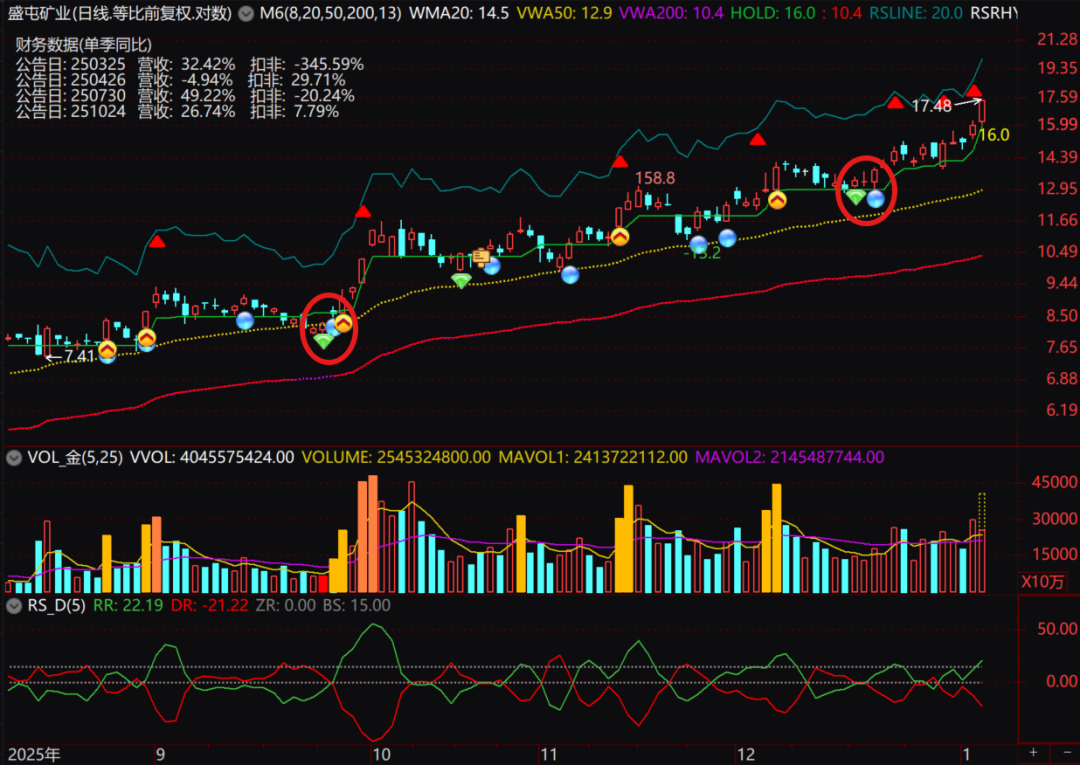This screenshot has height=765, width=1080.
Task: Click the yellow arrow marker below the 158.8 label
Action: (x=620, y=236)
